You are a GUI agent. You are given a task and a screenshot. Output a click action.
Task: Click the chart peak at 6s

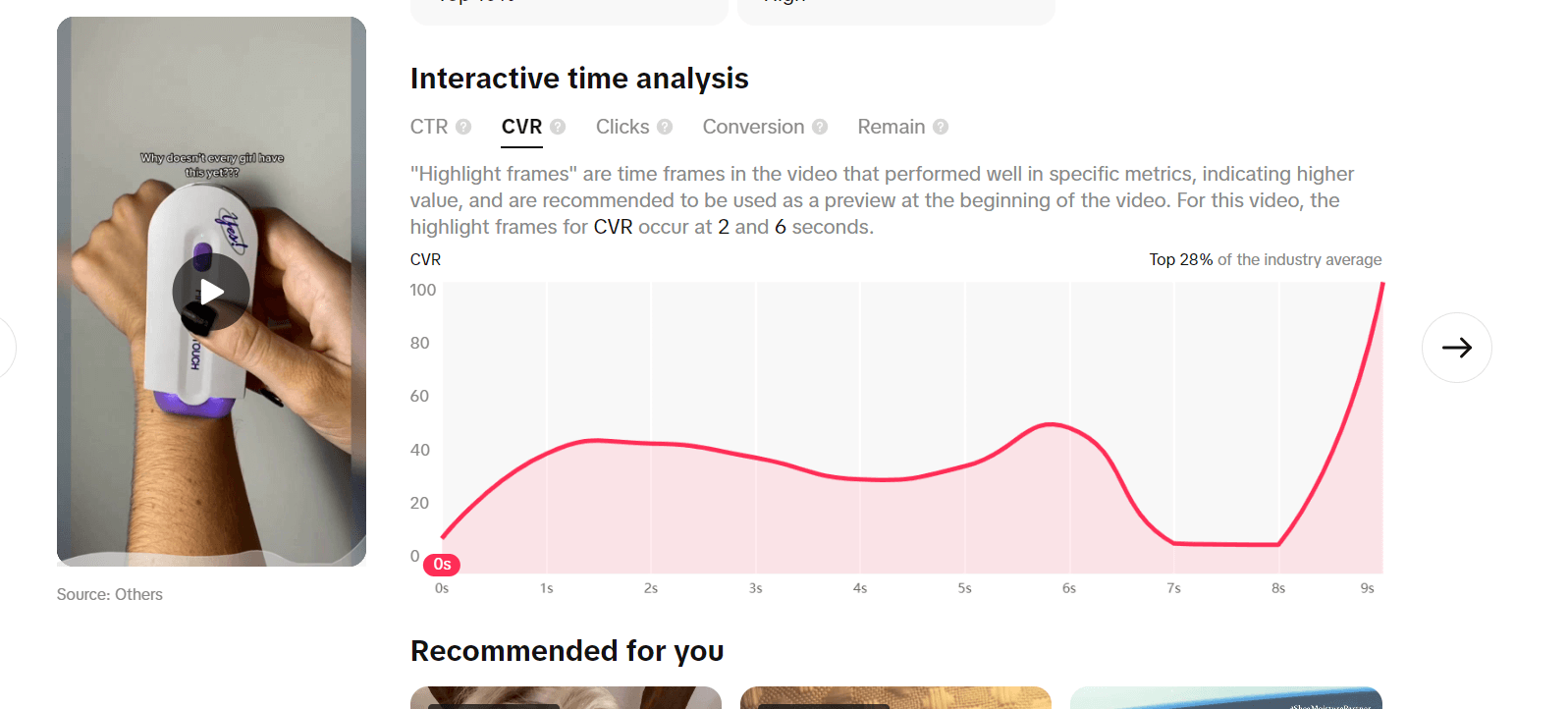1052,424
